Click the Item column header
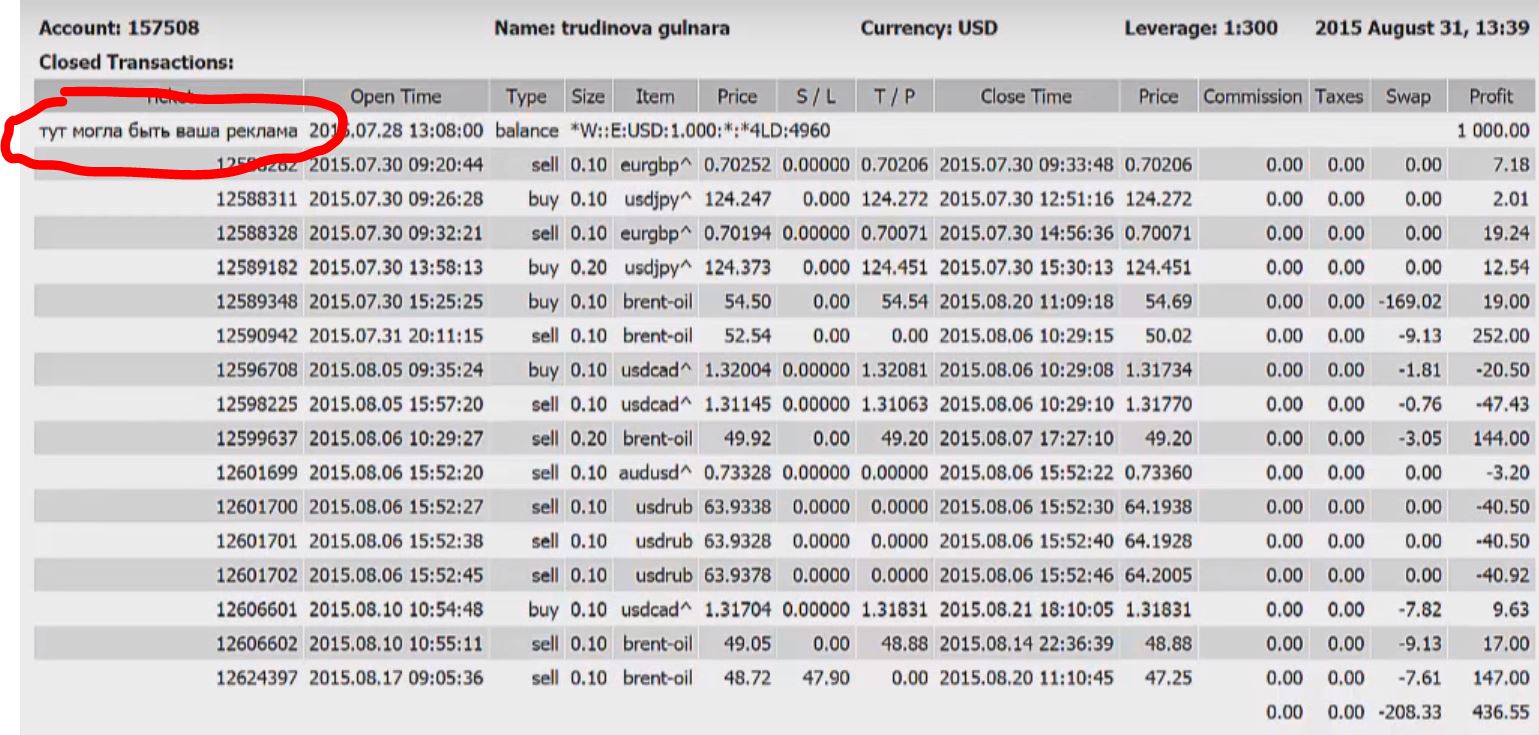Screen dimensions: 1539x735 pyautogui.click(x=654, y=97)
